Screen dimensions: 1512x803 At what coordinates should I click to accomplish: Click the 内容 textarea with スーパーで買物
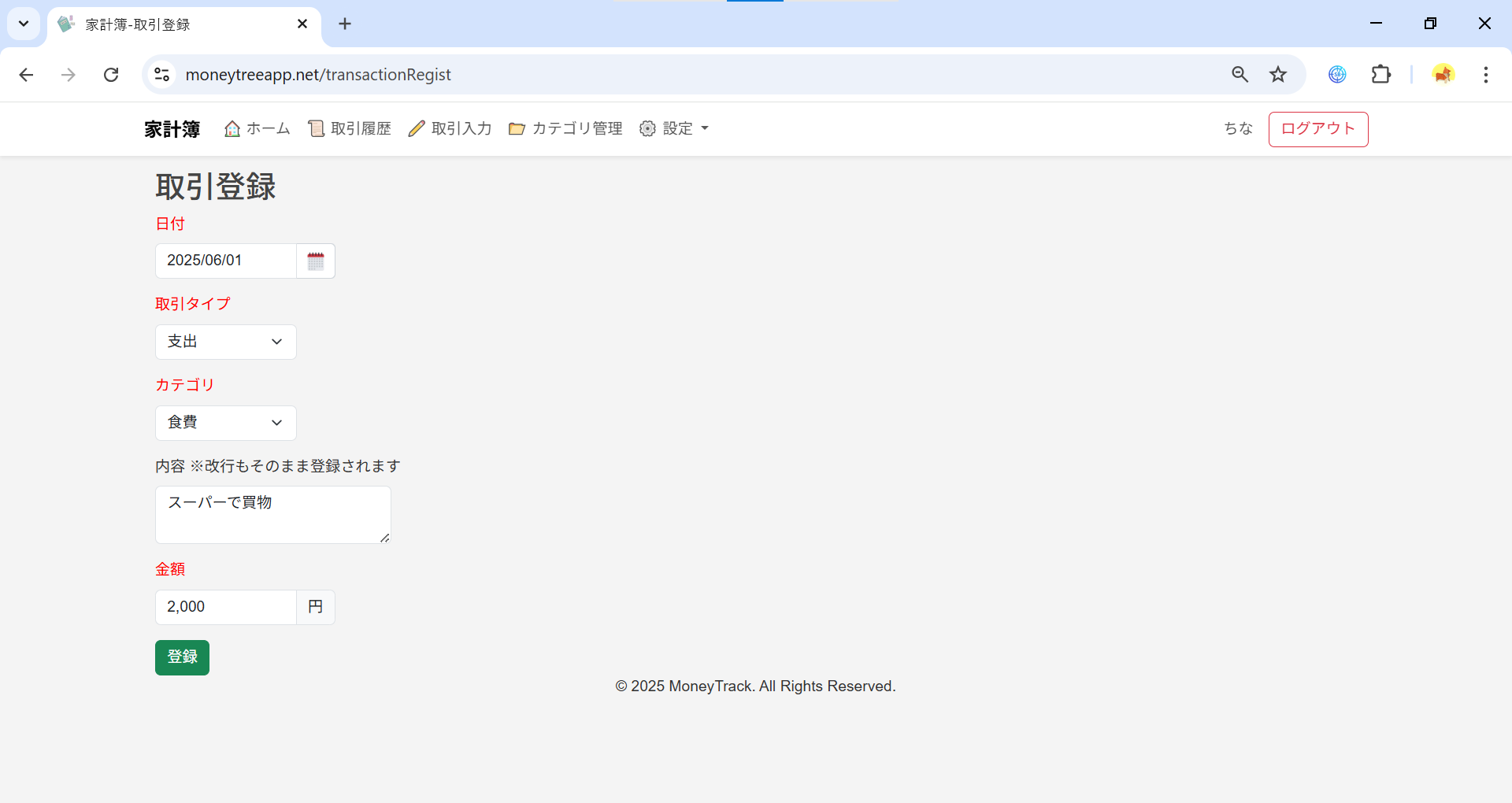273,515
